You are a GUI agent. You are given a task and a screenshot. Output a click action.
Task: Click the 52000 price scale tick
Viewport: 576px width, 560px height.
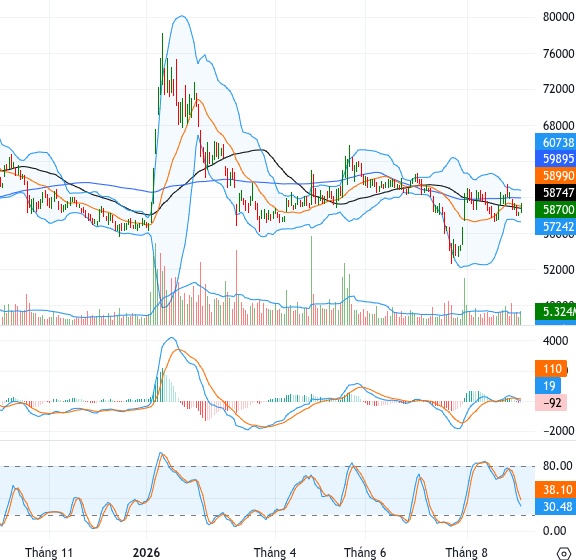click(x=558, y=270)
